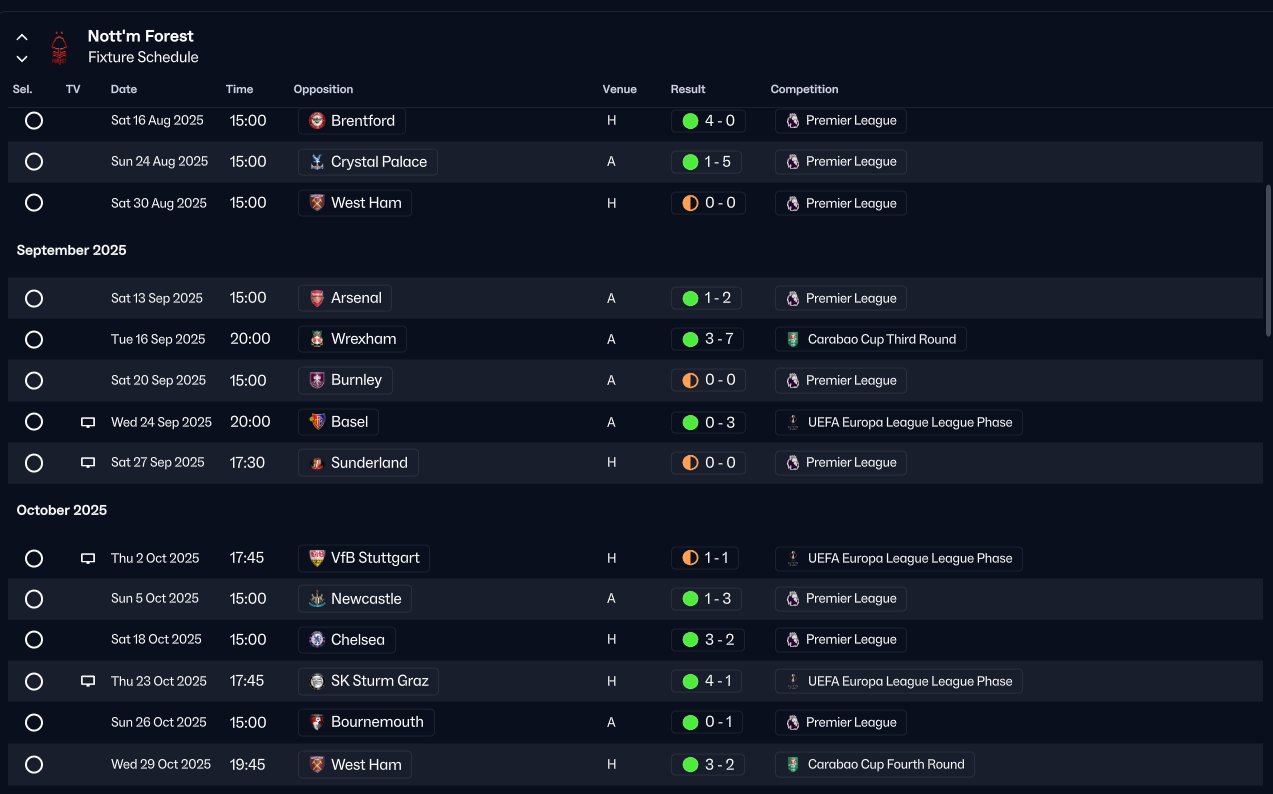Click the Europa League icon on VfB Stuttgart row

[793, 558]
